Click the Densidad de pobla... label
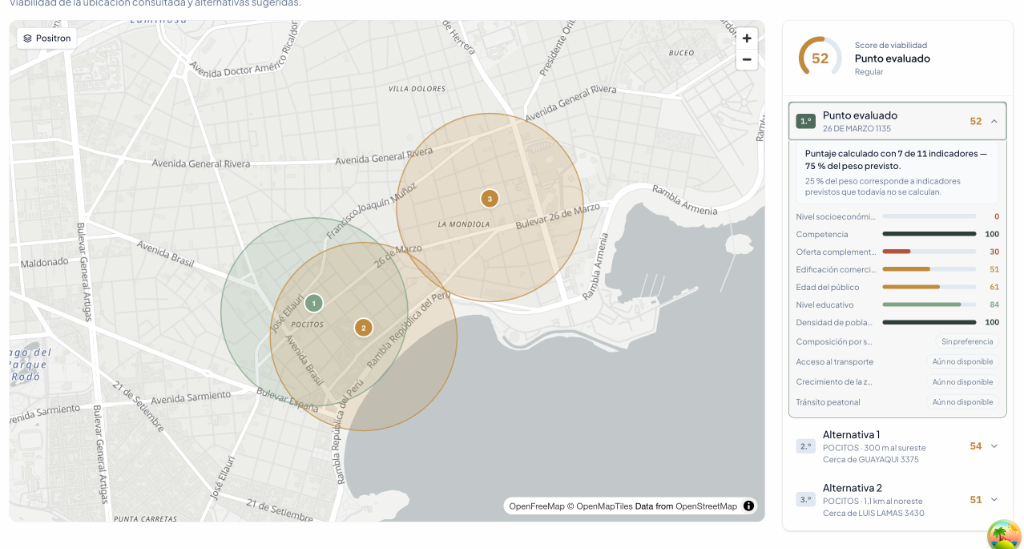 (x=834, y=322)
